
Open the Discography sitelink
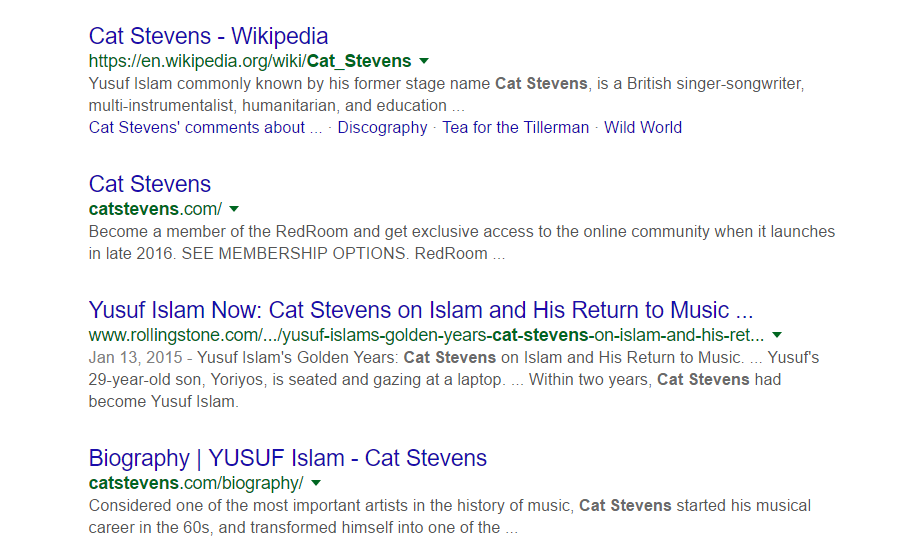coord(382,127)
